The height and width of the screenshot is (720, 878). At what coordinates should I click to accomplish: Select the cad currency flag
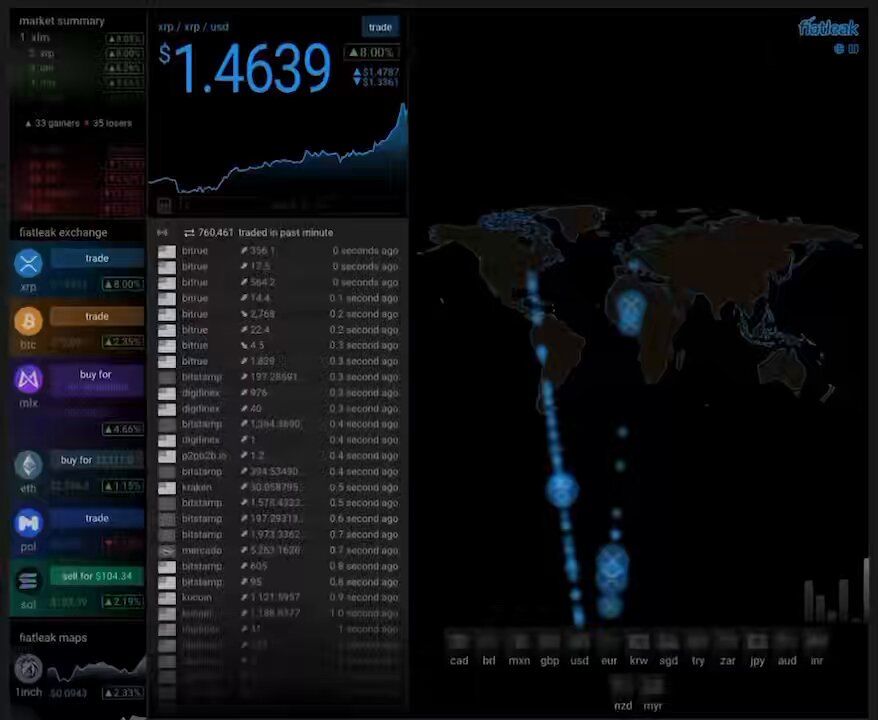pyautogui.click(x=459, y=641)
